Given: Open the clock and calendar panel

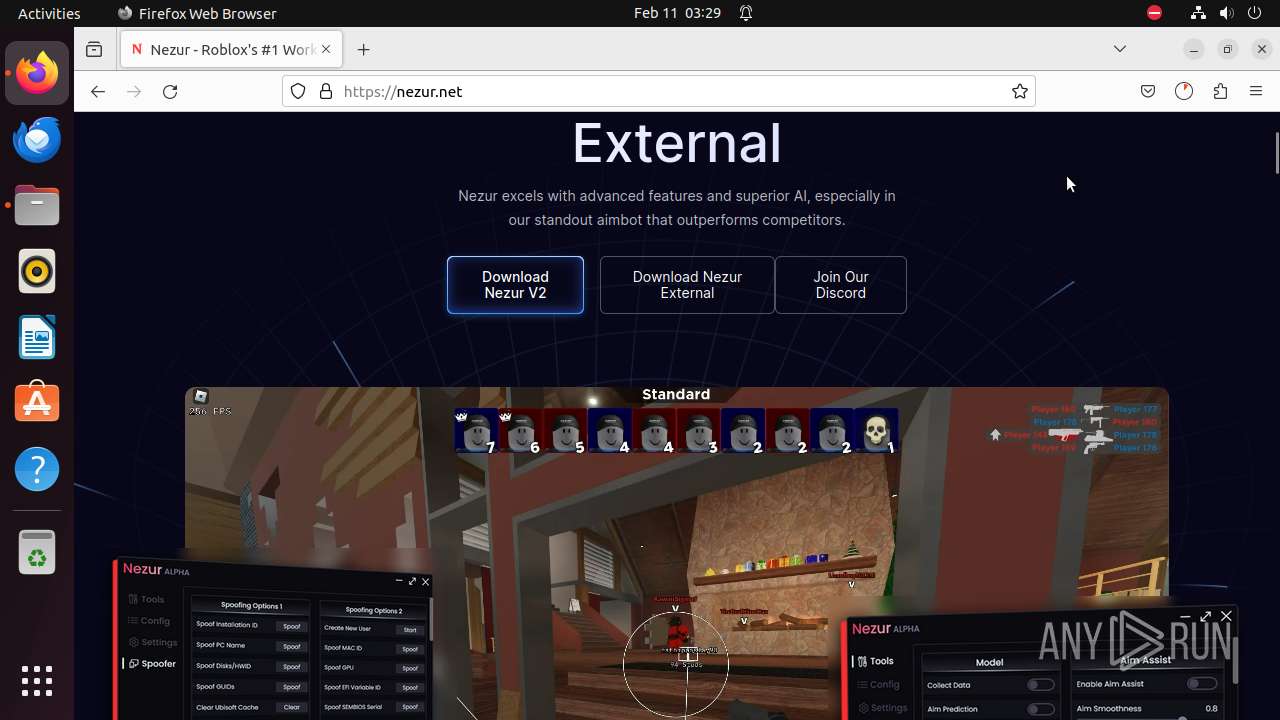Looking at the screenshot, I should click(x=677, y=13).
